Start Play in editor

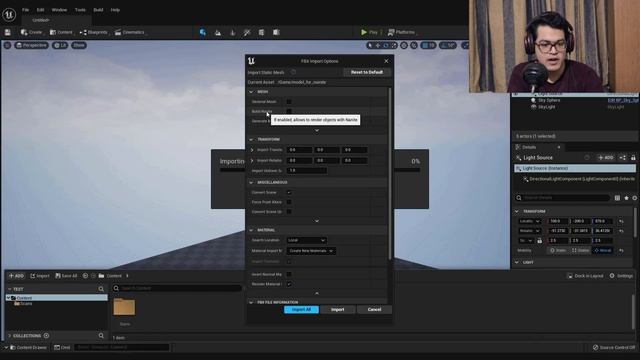[369, 32]
